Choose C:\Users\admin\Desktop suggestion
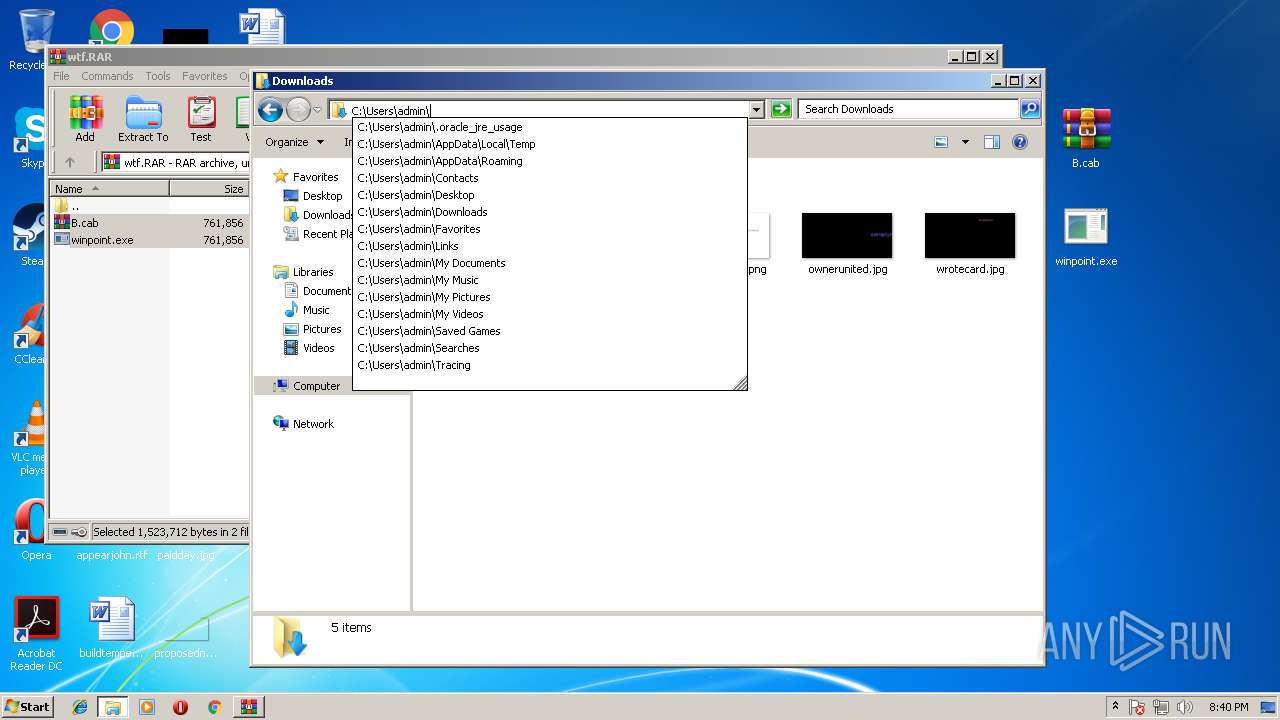This screenshot has width=1280, height=720. coord(550,195)
